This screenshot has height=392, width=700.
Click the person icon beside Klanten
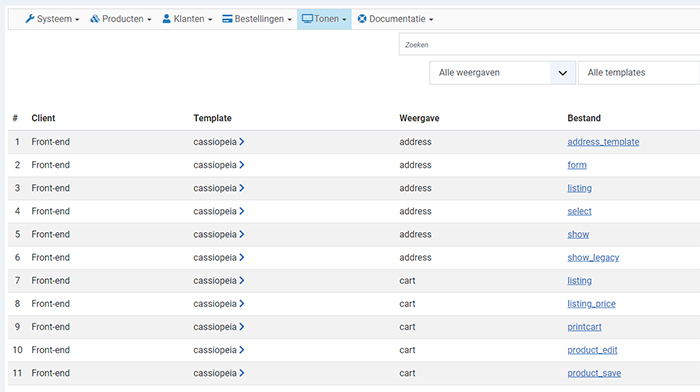coord(167,19)
